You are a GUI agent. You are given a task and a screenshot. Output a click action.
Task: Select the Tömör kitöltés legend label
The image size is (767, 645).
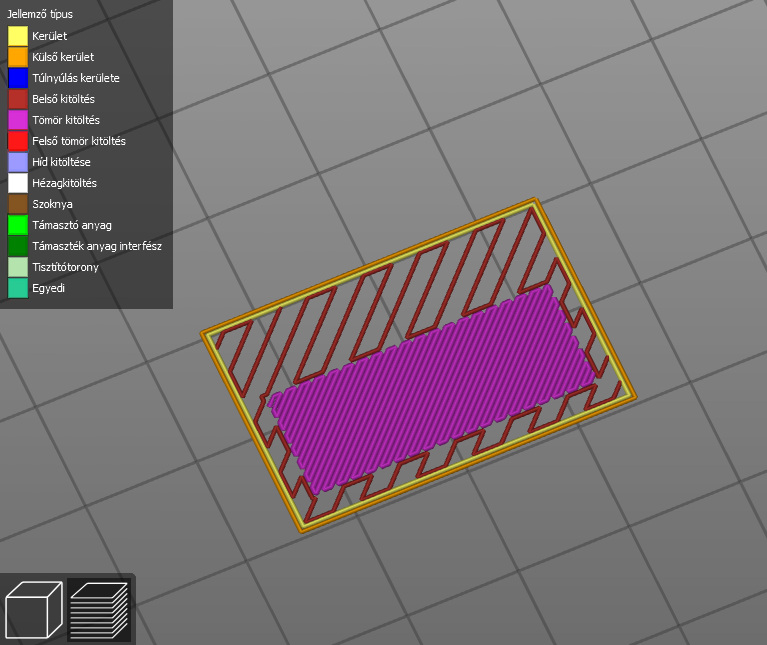[66, 120]
